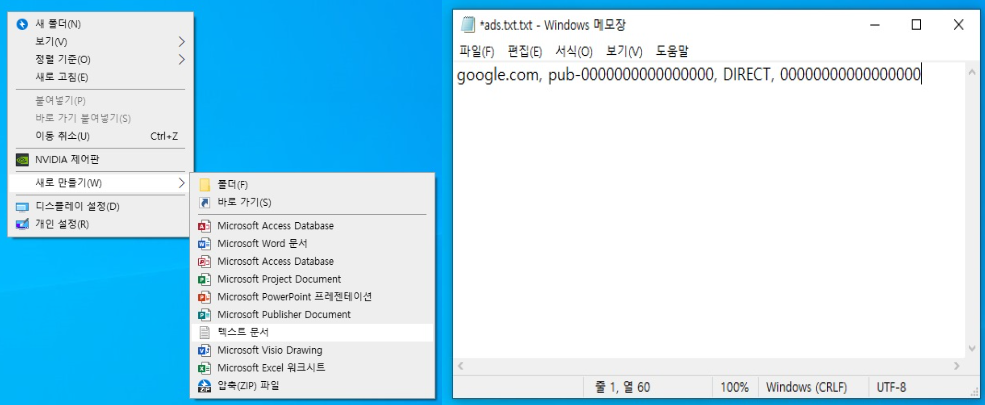
Task: Open Notepad 편집(E) menu
Action: coord(525,51)
